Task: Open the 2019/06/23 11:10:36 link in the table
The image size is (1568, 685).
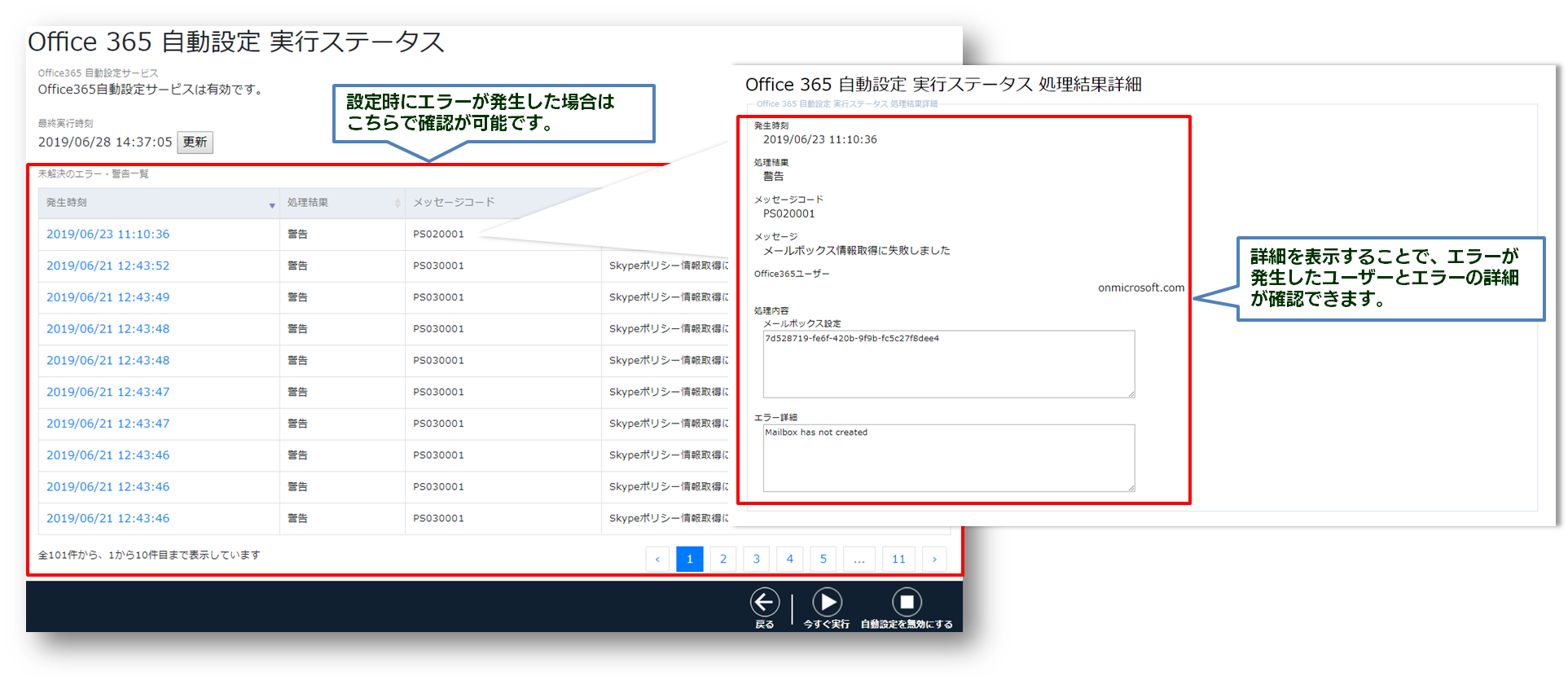Action: coord(108,235)
